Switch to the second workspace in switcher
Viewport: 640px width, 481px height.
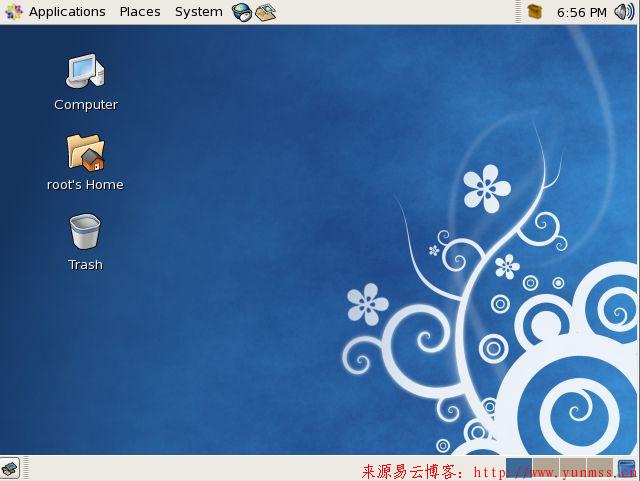click(546, 468)
